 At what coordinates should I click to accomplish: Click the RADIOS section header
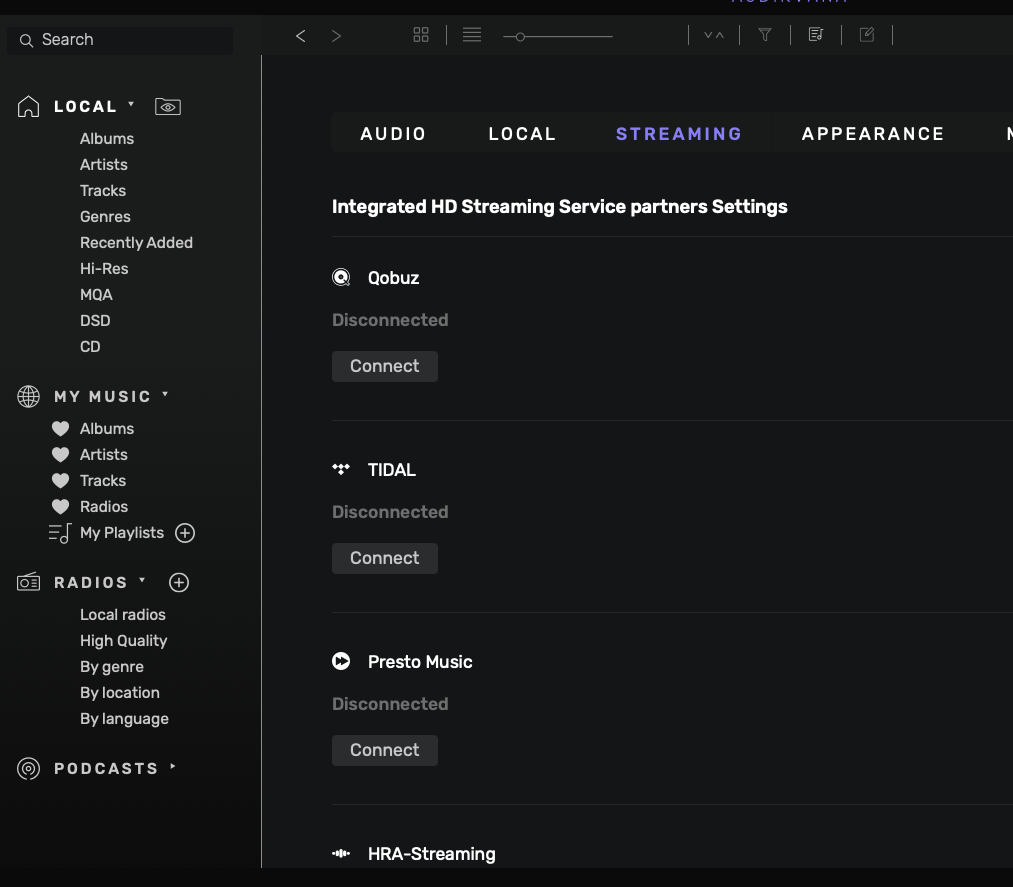[90, 583]
